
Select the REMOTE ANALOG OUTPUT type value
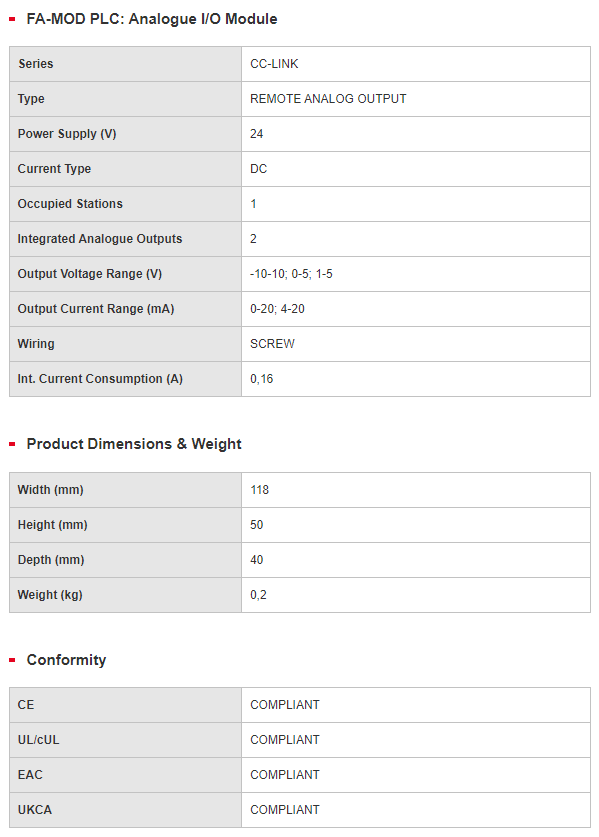(328, 99)
